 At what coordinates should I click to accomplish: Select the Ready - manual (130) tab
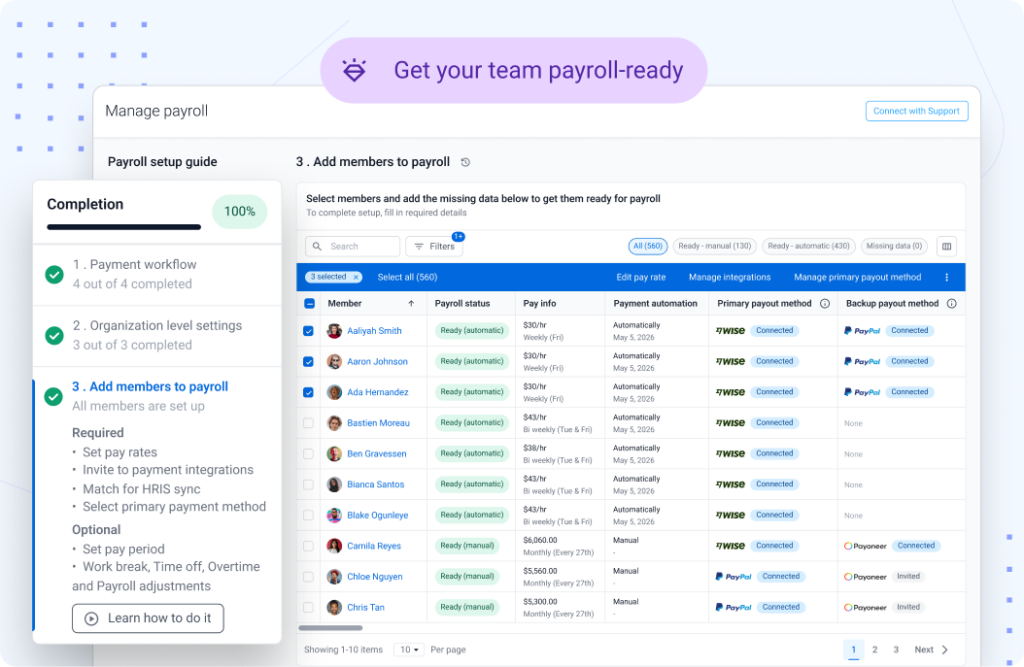pos(714,246)
